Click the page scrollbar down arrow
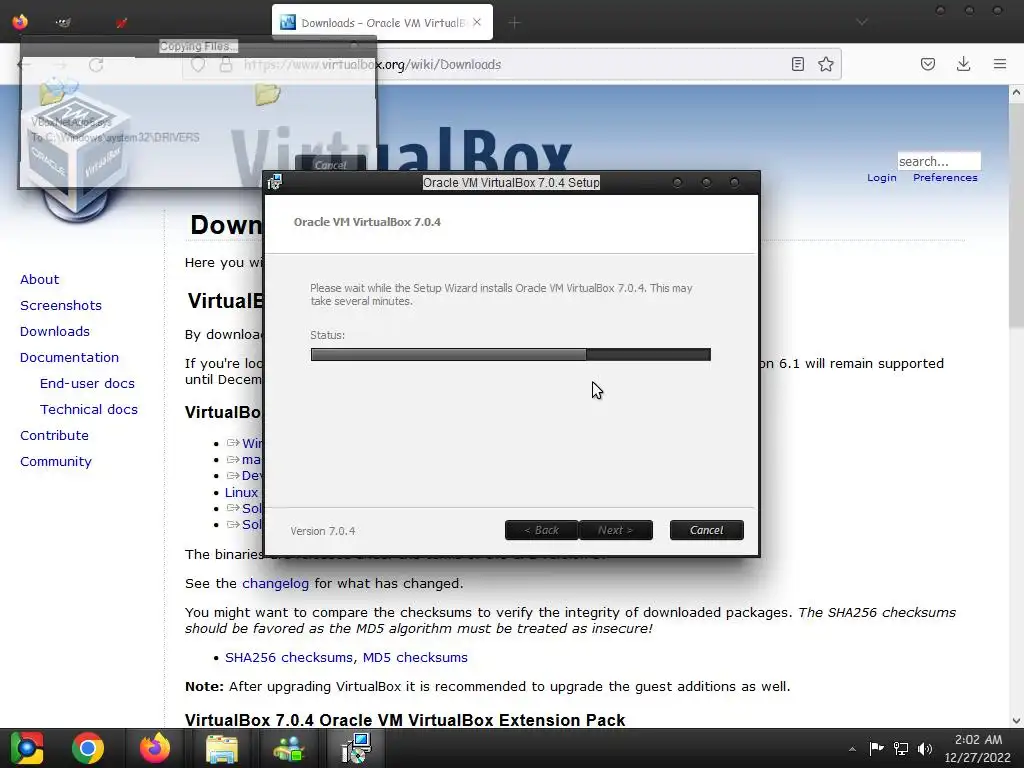This screenshot has height=768, width=1024. 1016,720
